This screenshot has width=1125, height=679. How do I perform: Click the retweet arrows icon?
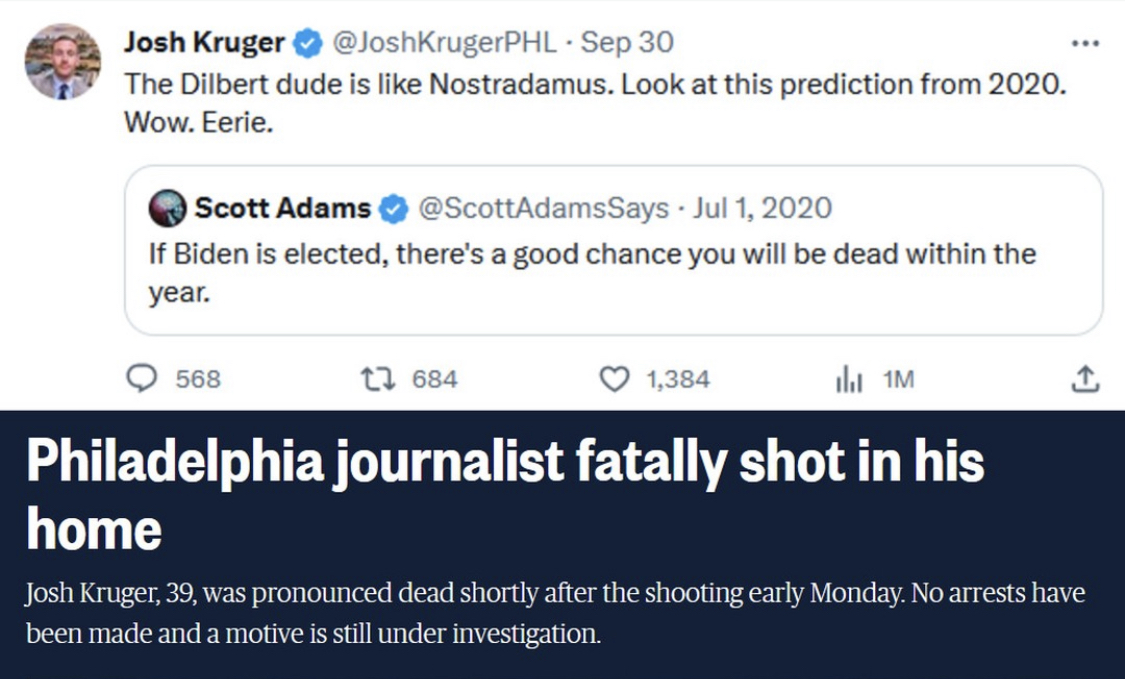(x=377, y=378)
